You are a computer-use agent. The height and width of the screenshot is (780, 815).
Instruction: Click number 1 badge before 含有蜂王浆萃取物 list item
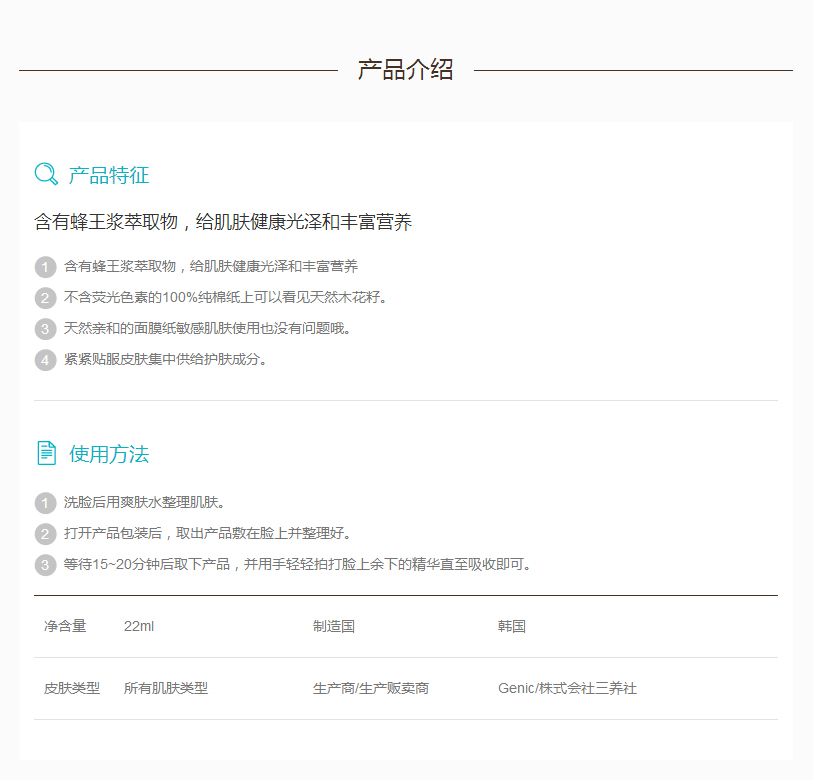(x=45, y=267)
